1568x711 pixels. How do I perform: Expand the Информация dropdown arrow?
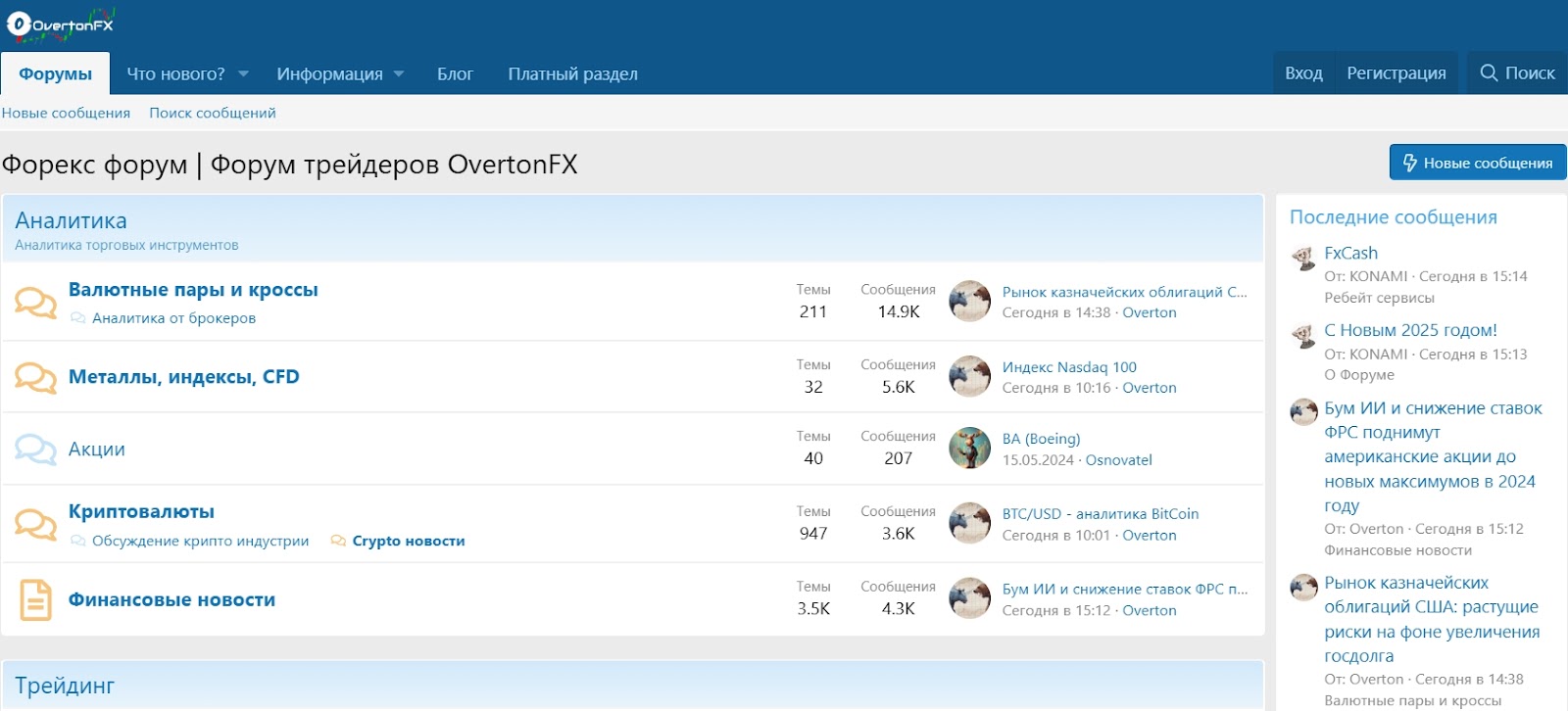click(399, 74)
